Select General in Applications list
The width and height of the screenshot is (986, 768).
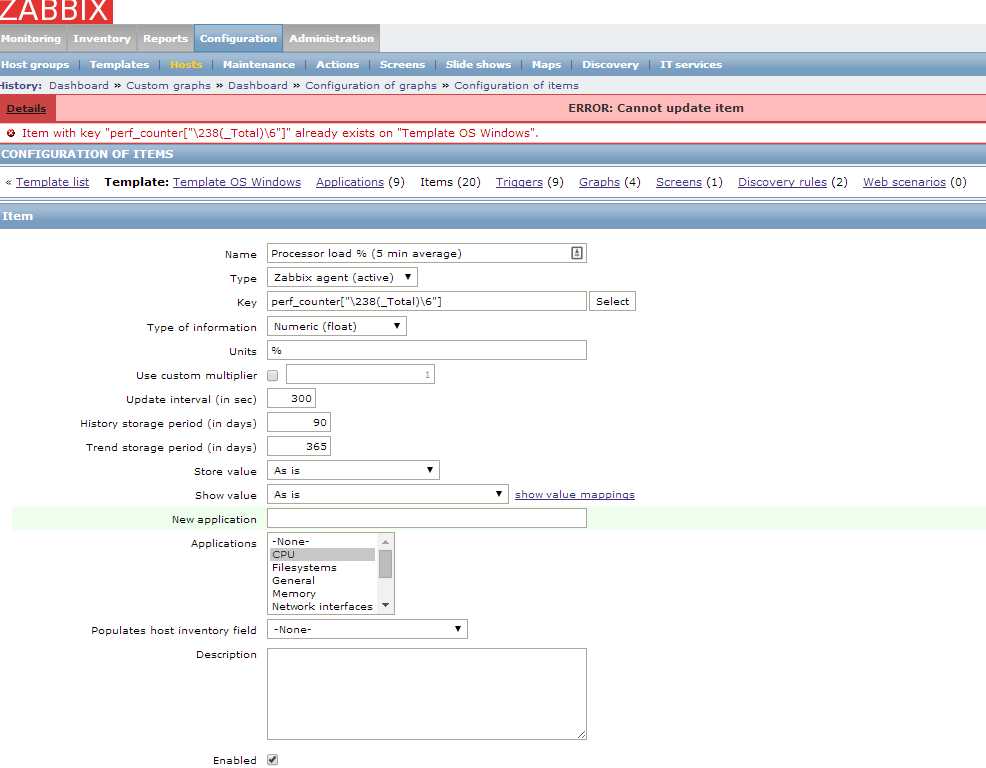[323, 581]
